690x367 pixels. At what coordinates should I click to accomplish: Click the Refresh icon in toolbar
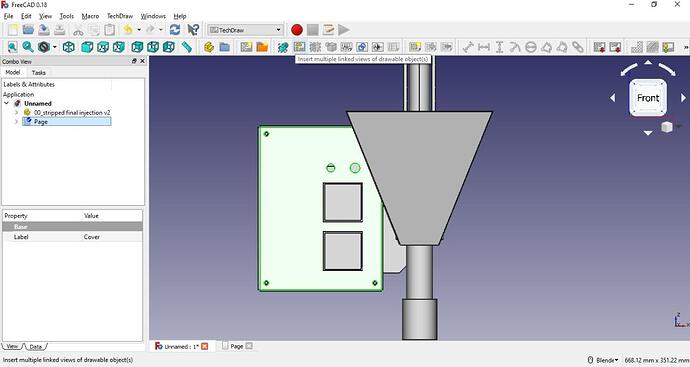tap(175, 30)
